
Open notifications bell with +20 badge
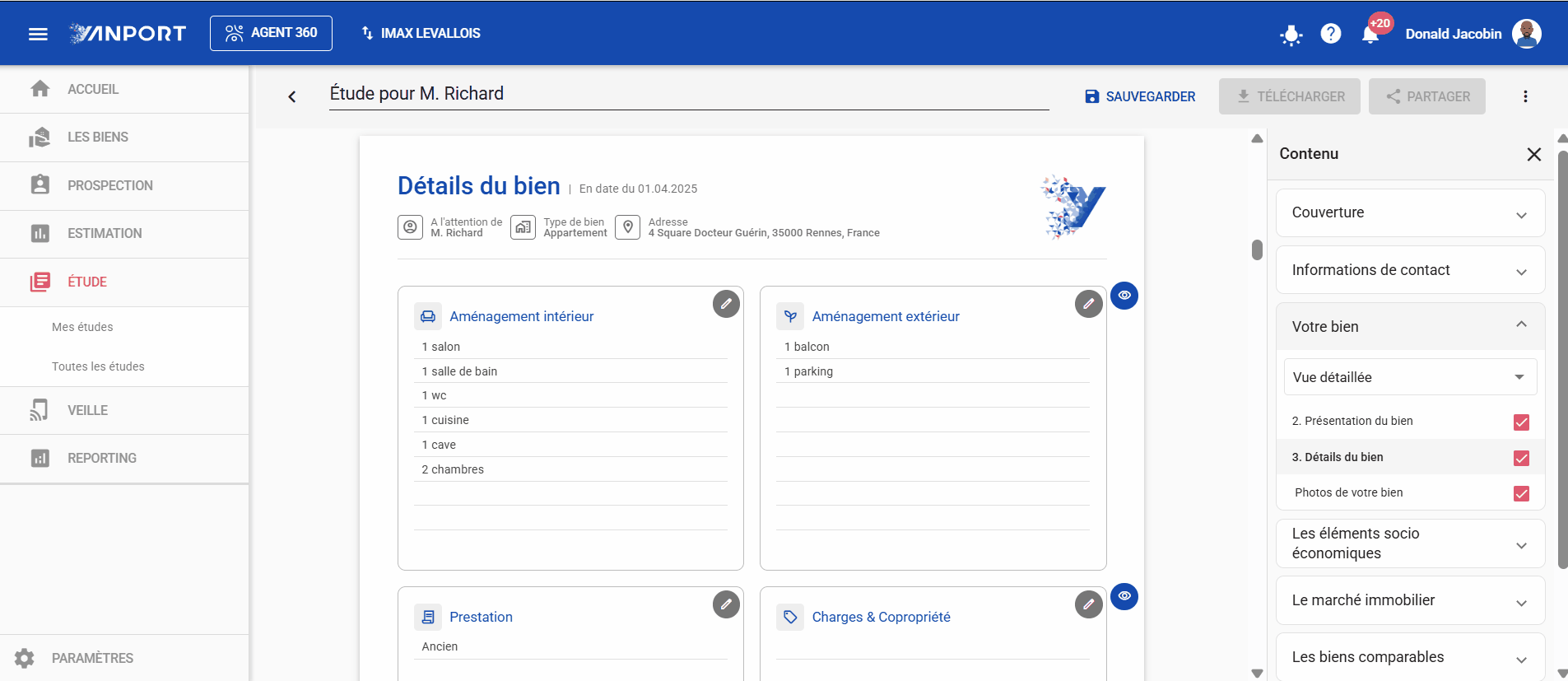pos(1371,34)
